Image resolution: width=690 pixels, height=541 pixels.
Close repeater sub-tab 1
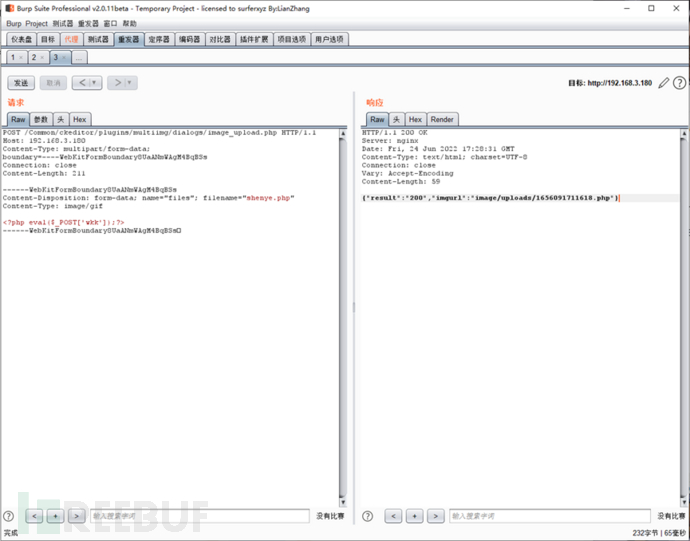[21, 58]
